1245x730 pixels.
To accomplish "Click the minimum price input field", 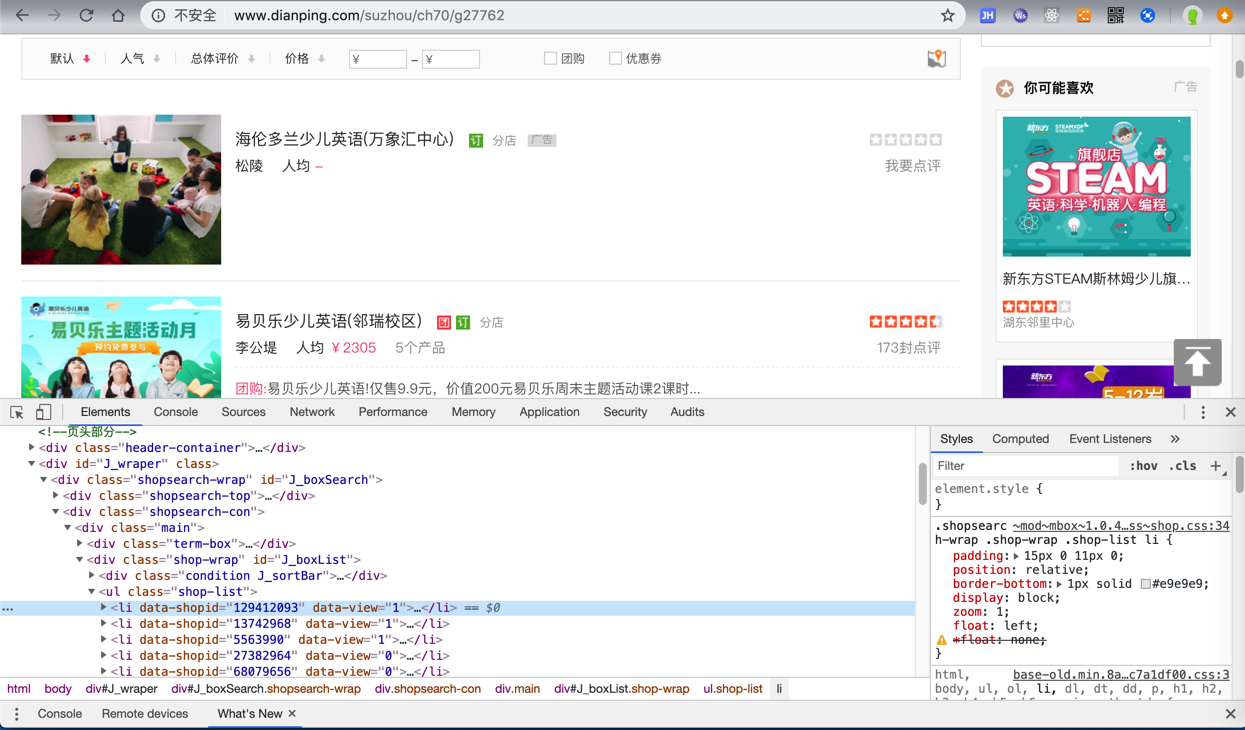I will coord(378,59).
